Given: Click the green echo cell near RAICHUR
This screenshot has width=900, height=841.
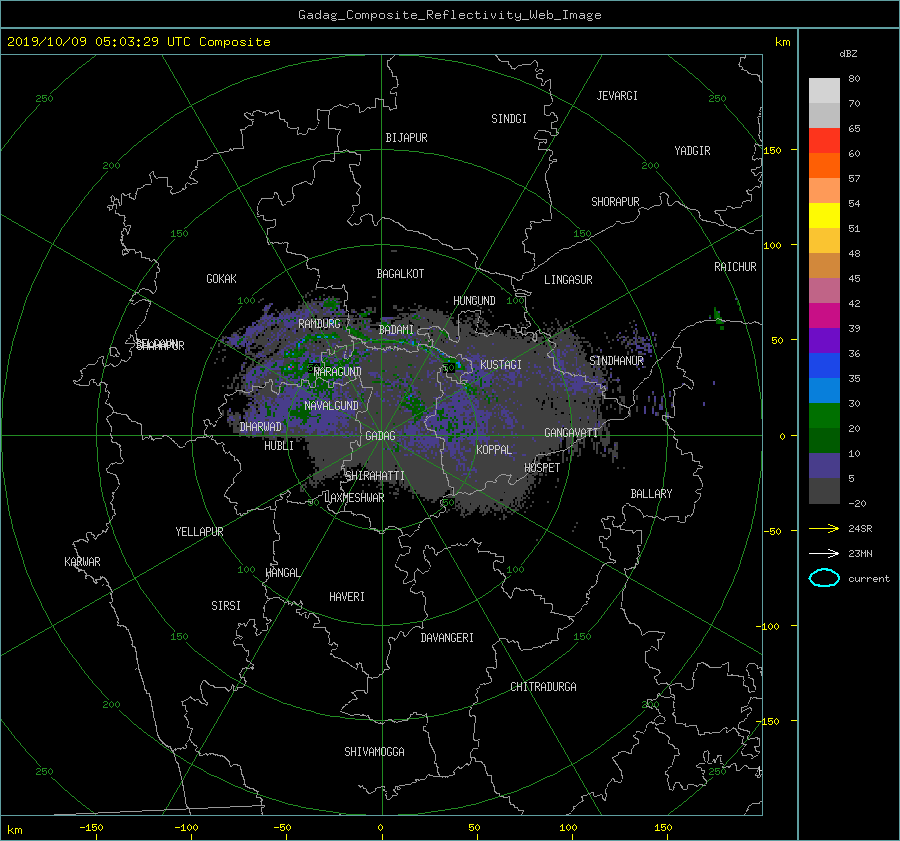Looking at the screenshot, I should 718,318.
